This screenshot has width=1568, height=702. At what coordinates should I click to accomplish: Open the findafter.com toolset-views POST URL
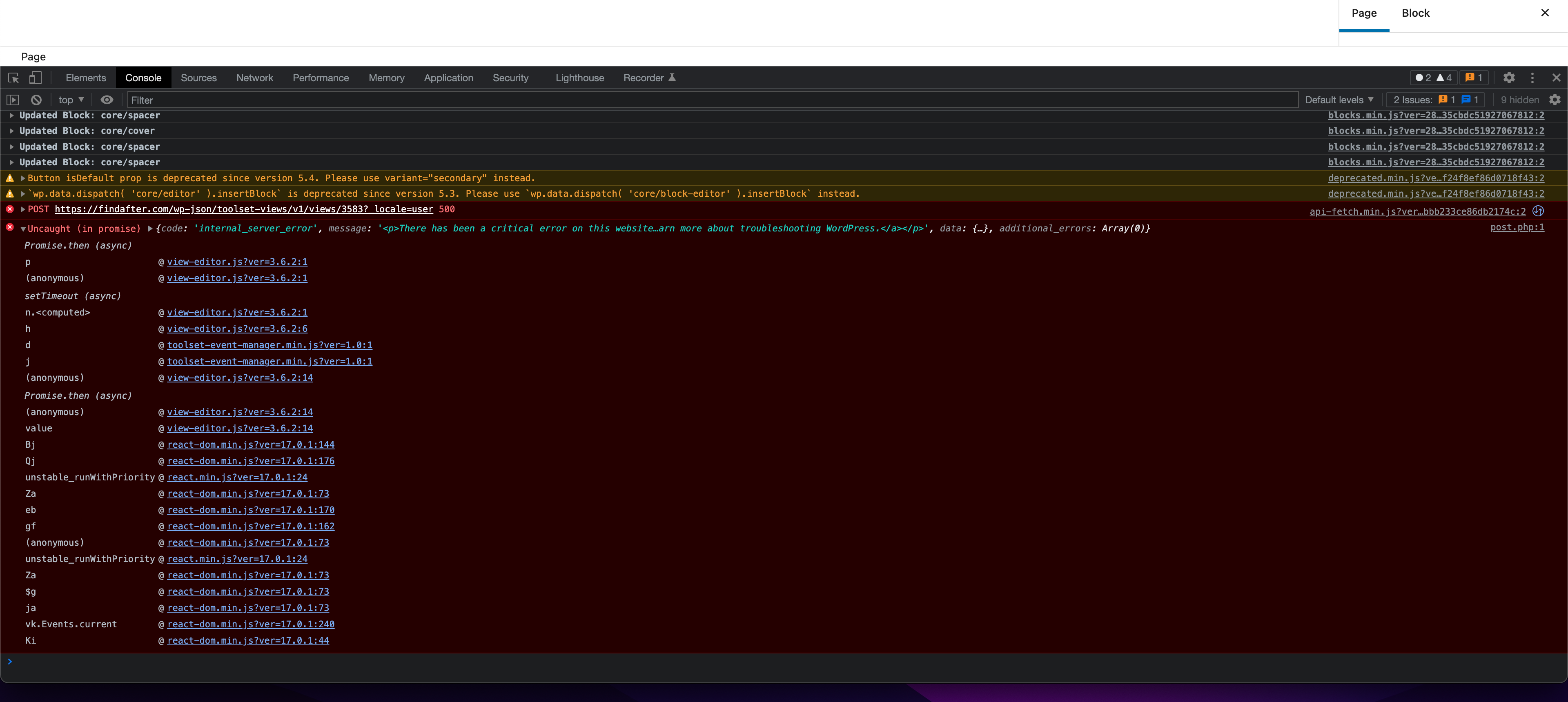click(x=244, y=209)
